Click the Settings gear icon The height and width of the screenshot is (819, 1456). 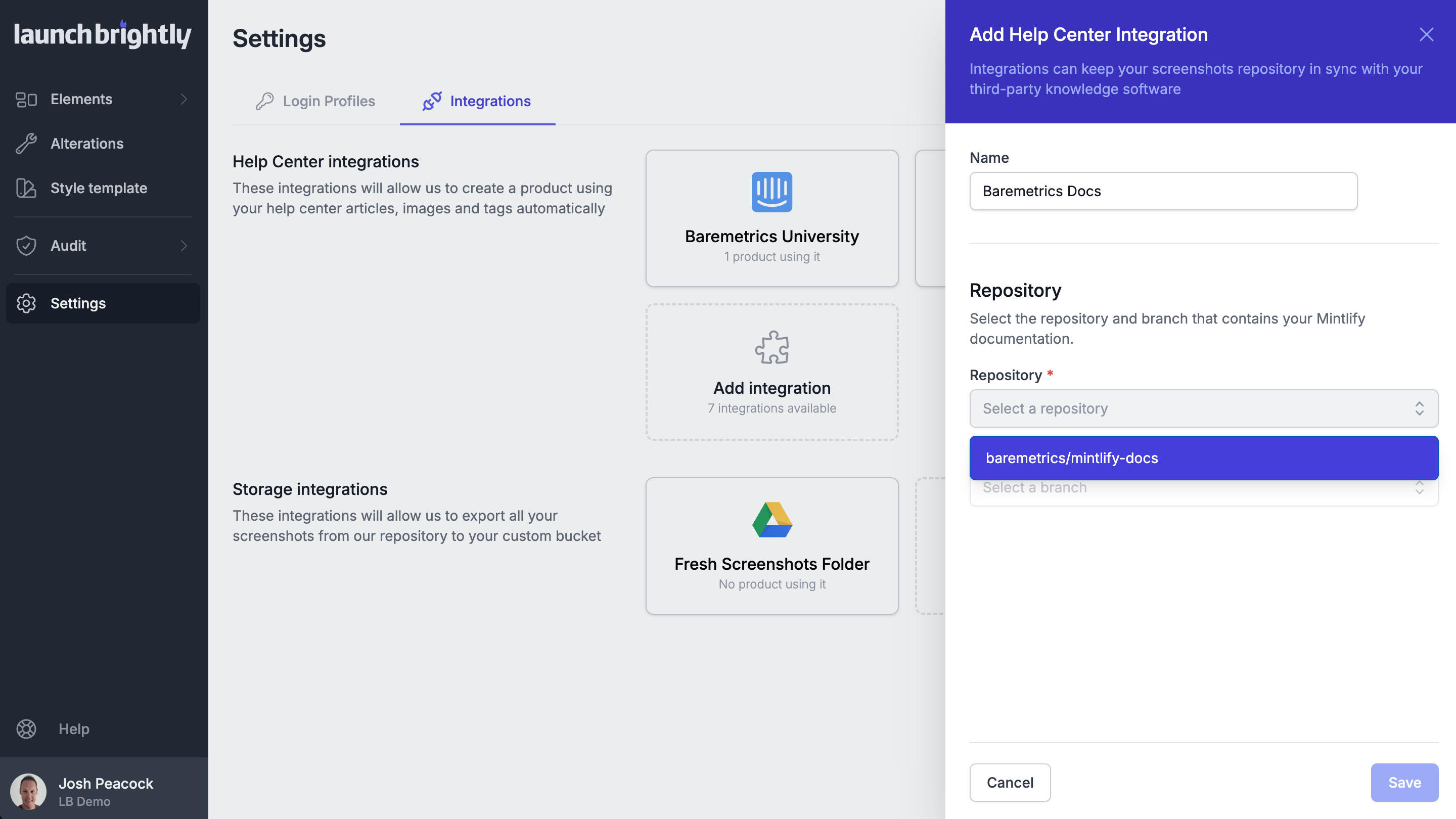pyautogui.click(x=26, y=303)
